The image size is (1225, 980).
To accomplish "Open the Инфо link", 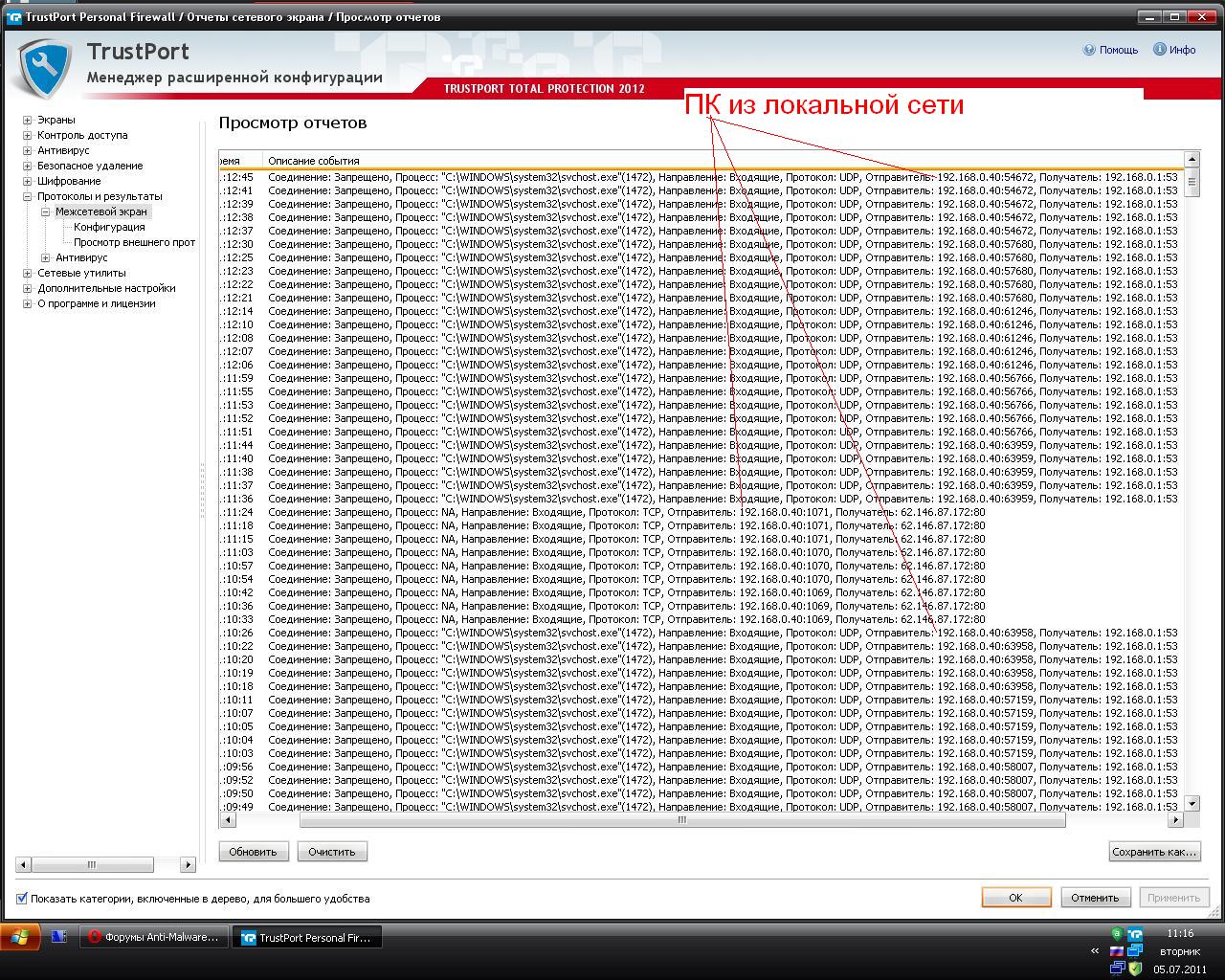I will coord(1182,50).
